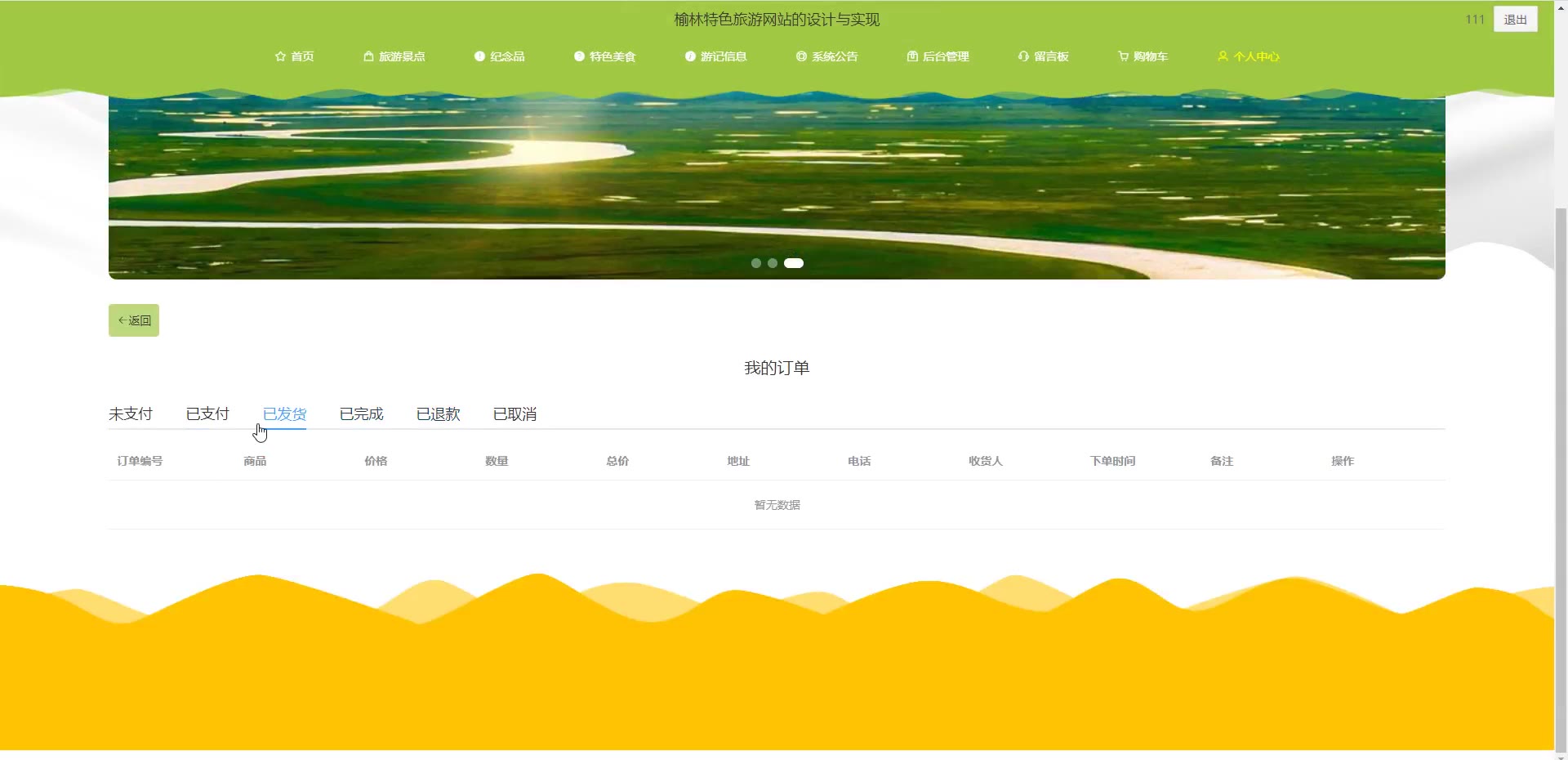Click the 收货人 column header

pyautogui.click(x=986, y=461)
